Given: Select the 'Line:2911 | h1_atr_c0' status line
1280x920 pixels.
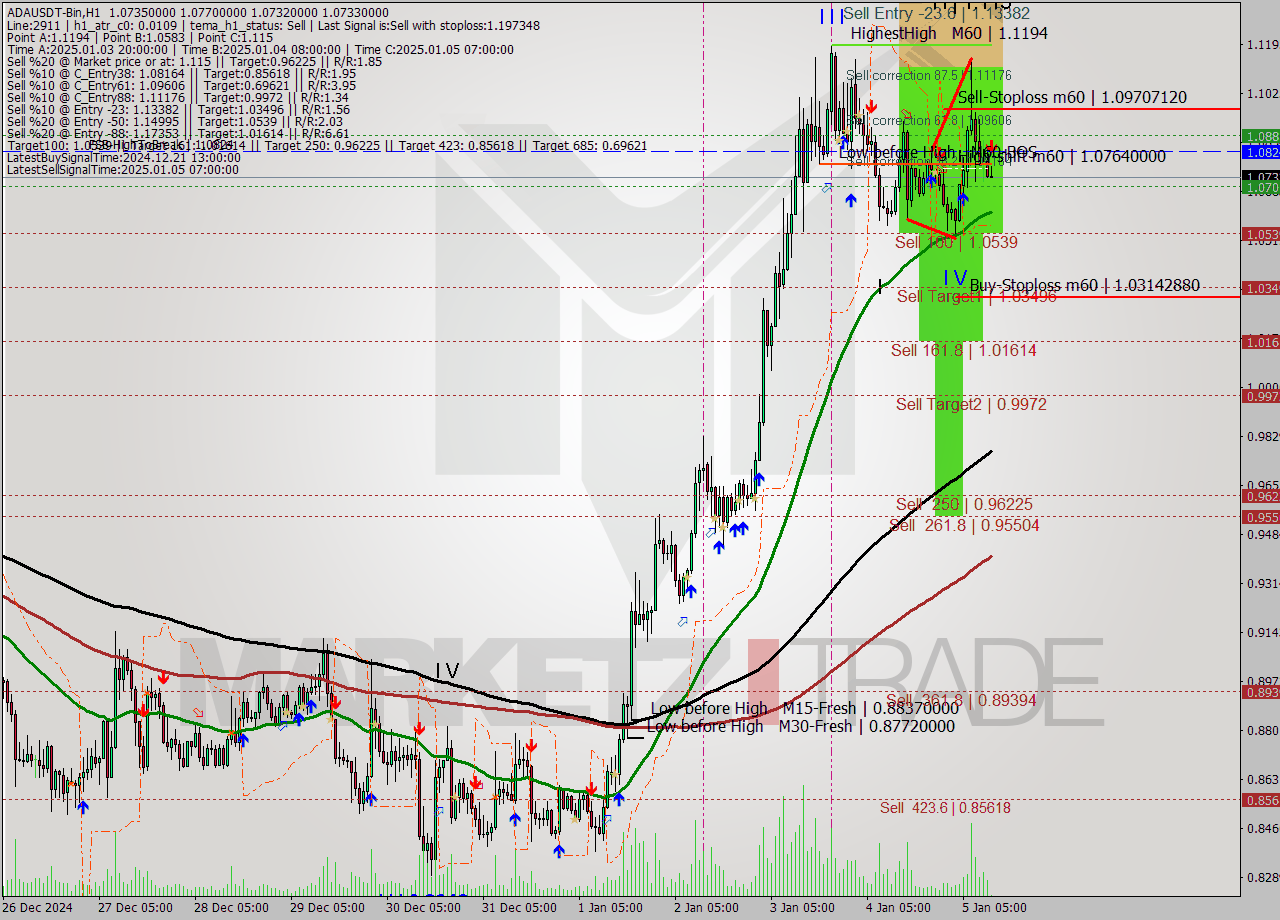Looking at the screenshot, I should (x=272, y=26).
